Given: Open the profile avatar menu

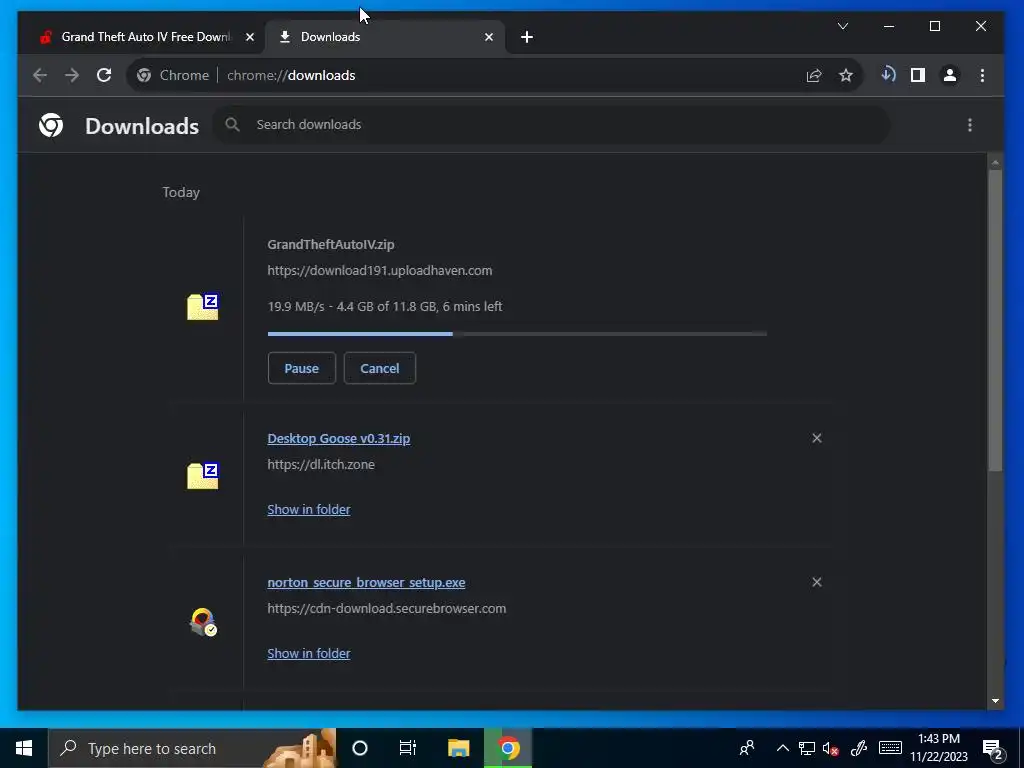Looking at the screenshot, I should tap(950, 75).
